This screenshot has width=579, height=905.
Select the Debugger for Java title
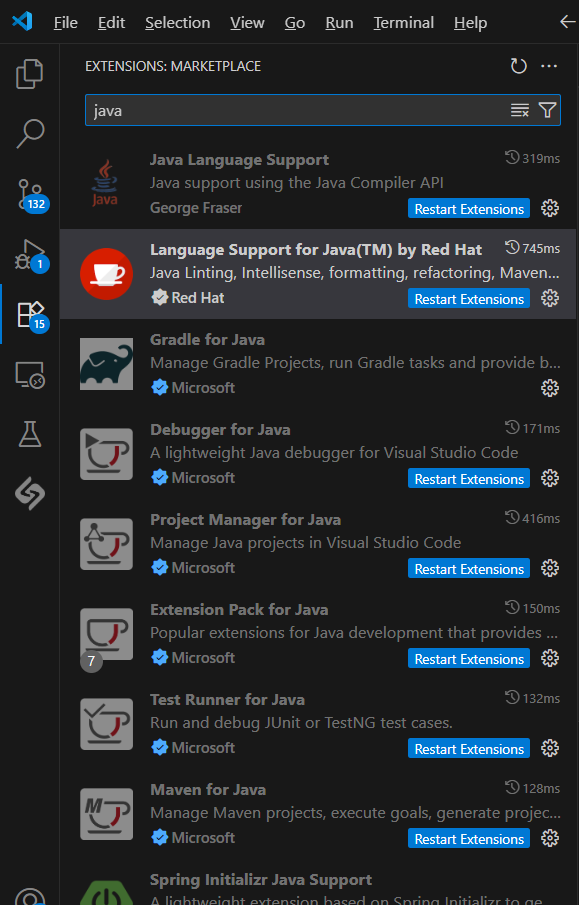(220, 429)
